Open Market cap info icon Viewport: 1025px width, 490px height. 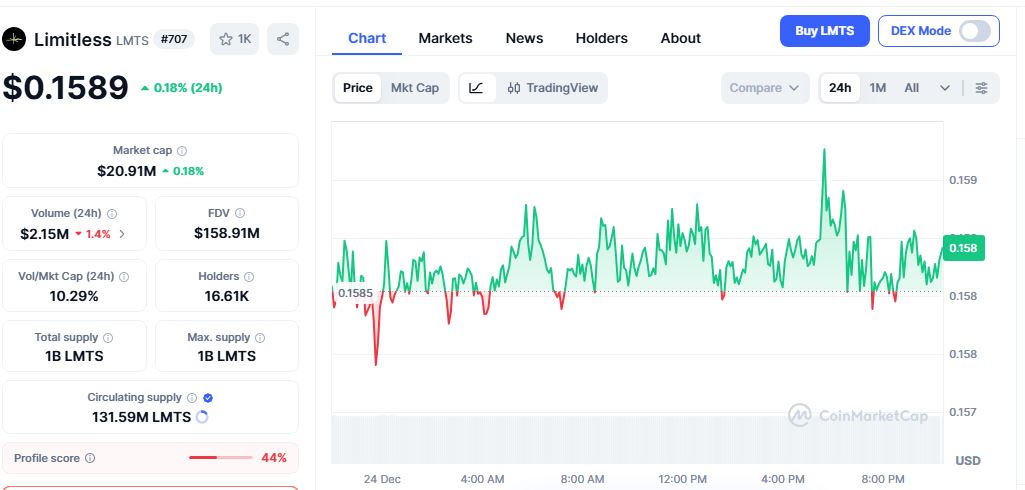coord(182,151)
